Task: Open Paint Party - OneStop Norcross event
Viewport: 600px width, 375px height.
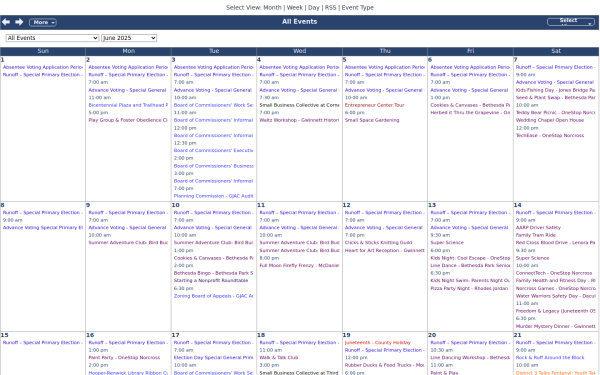Action: pos(124,357)
